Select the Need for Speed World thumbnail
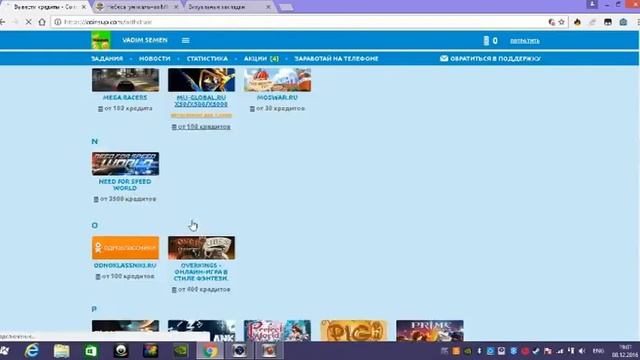 click(125, 164)
